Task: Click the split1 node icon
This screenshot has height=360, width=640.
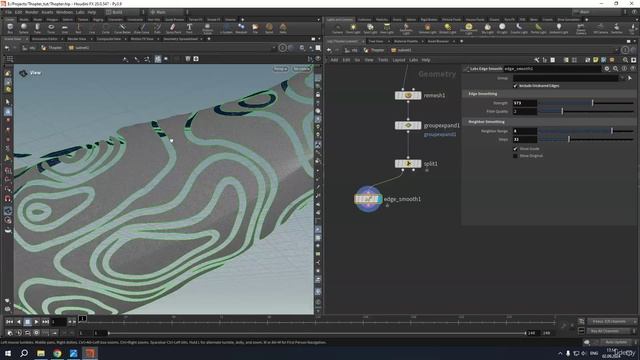Action: (x=408, y=164)
